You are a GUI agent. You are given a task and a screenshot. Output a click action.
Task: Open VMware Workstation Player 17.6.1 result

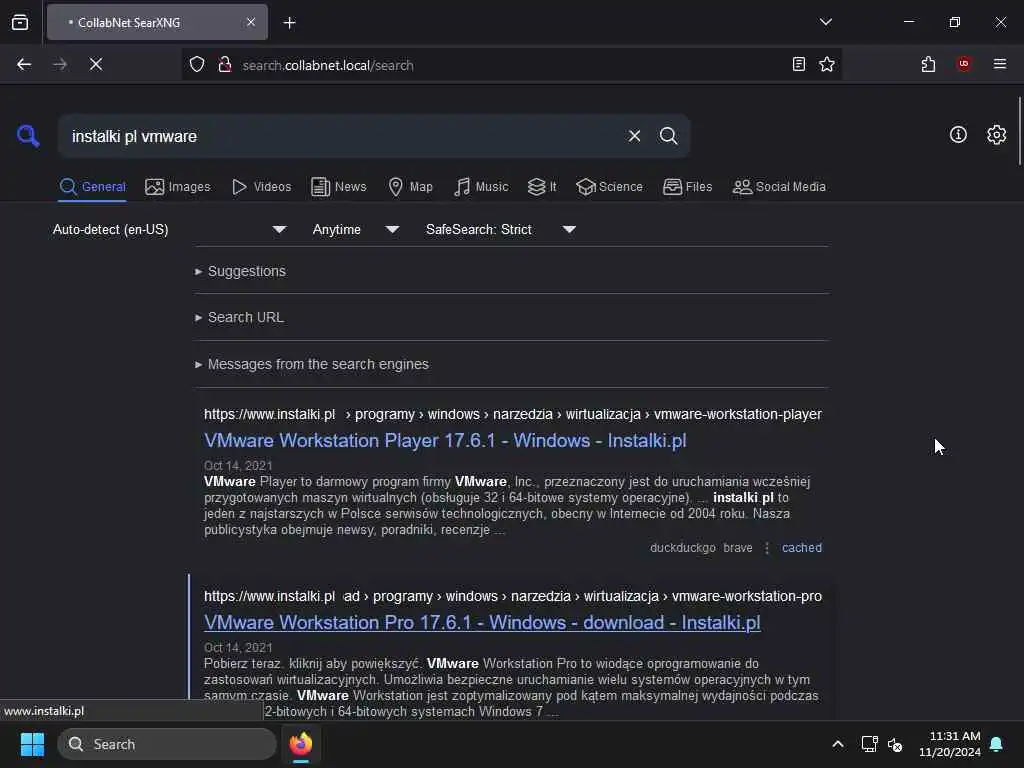445,441
